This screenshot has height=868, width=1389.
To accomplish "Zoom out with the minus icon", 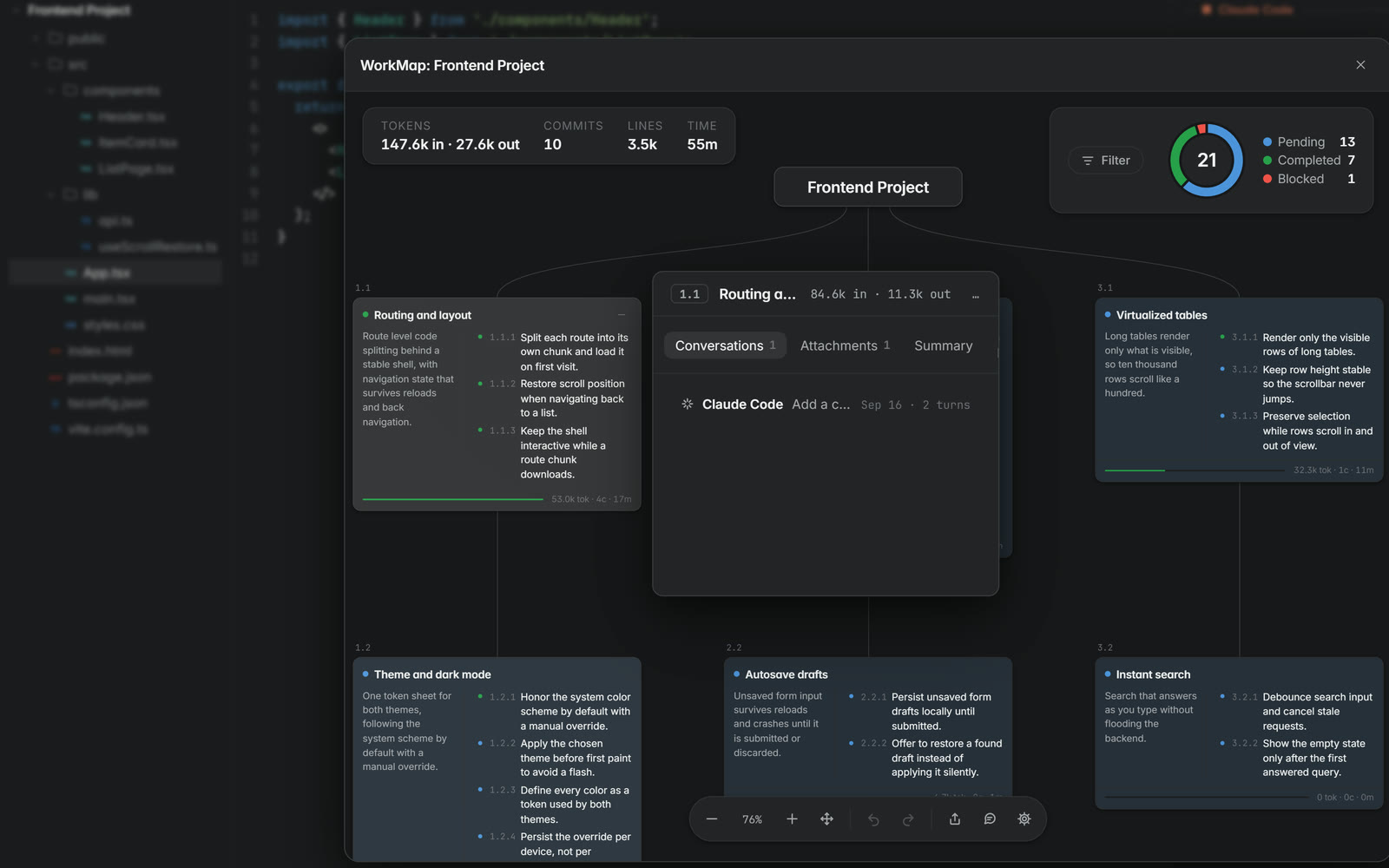I will (712, 819).
